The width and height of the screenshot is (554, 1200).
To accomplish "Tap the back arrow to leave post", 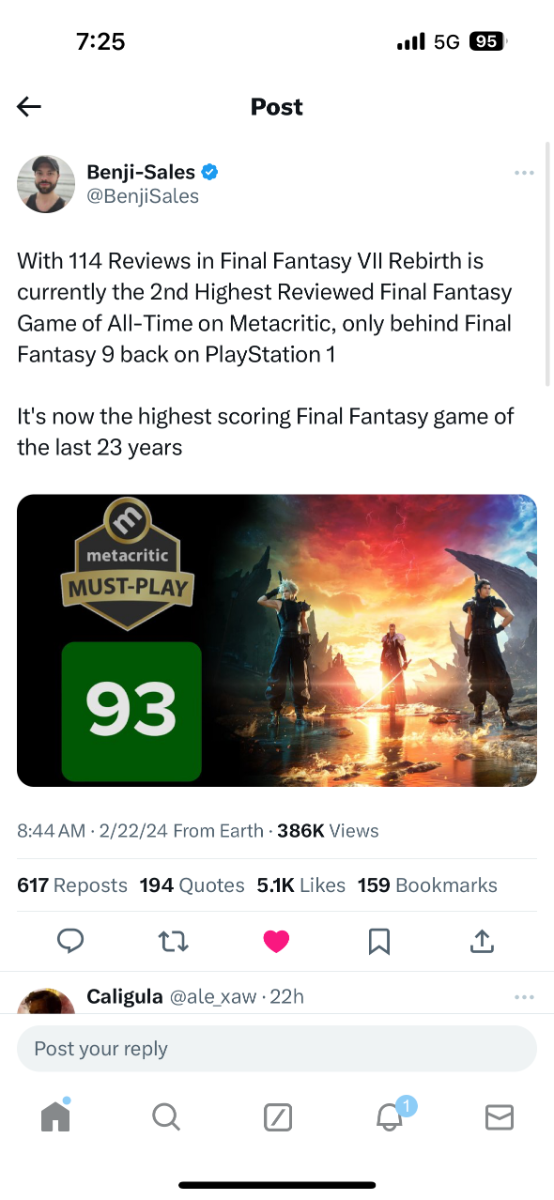I will [29, 107].
